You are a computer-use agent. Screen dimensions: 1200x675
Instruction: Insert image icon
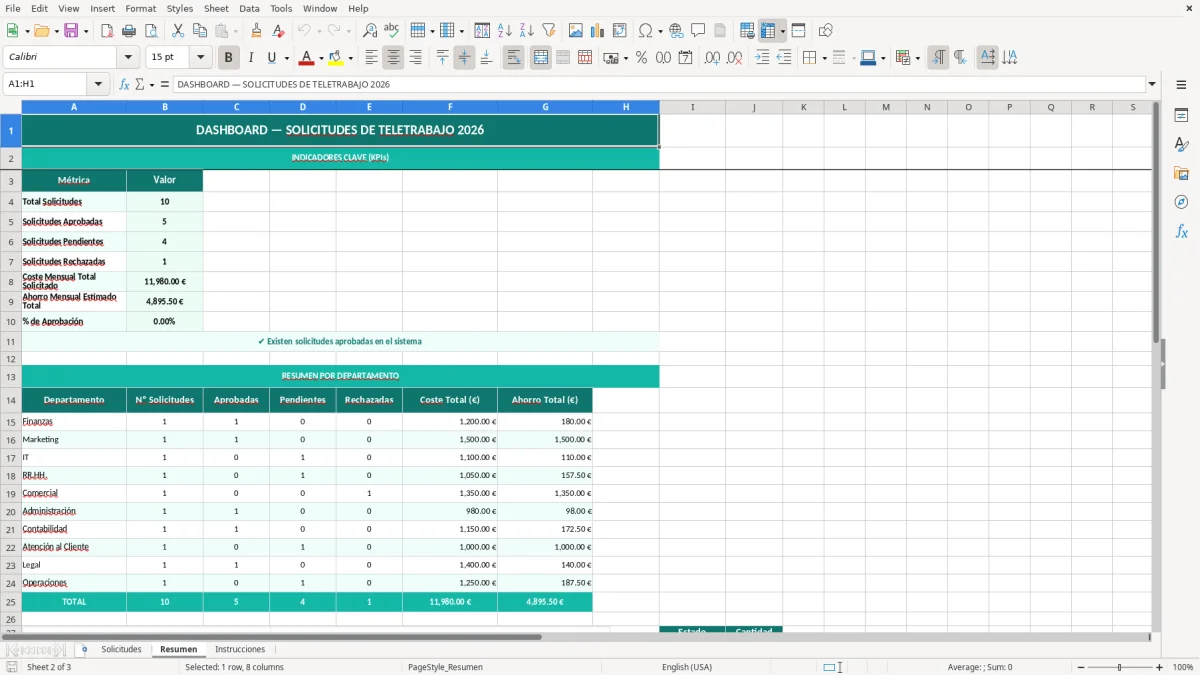(x=576, y=31)
